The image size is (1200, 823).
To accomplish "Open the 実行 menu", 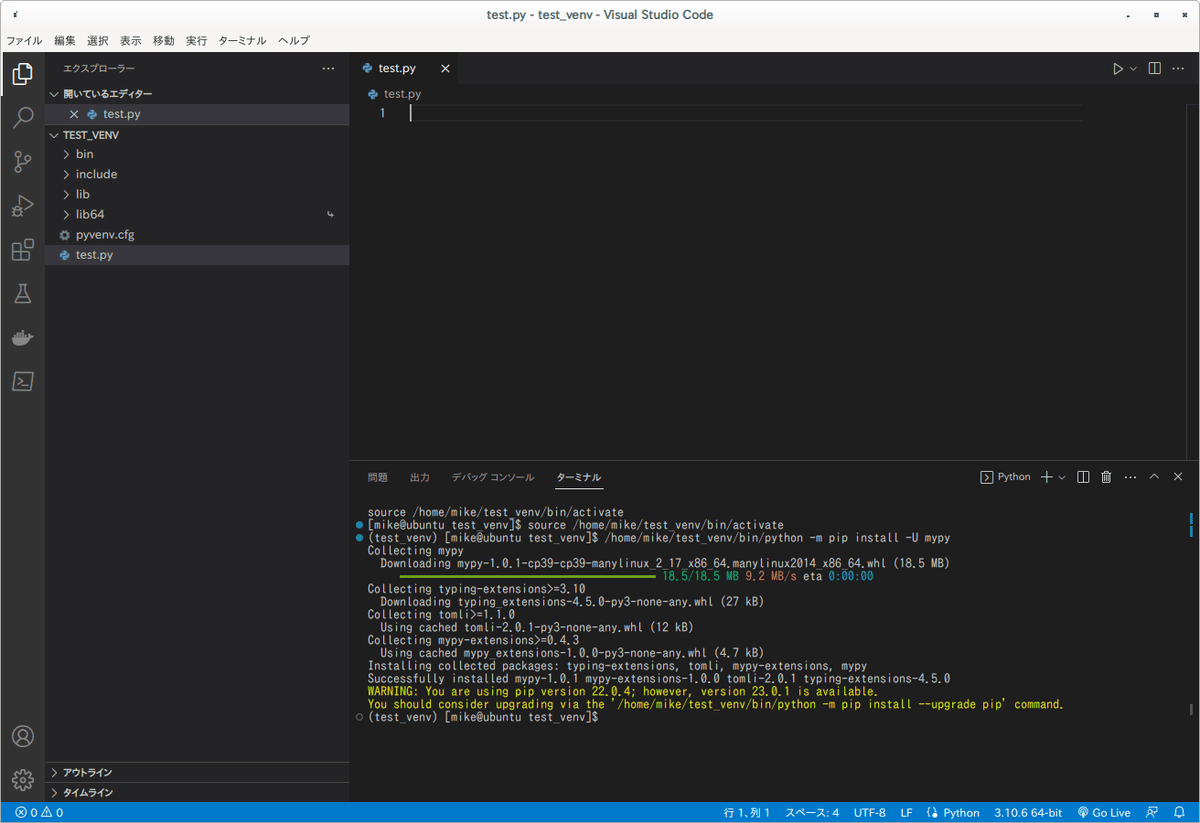I will pos(197,41).
